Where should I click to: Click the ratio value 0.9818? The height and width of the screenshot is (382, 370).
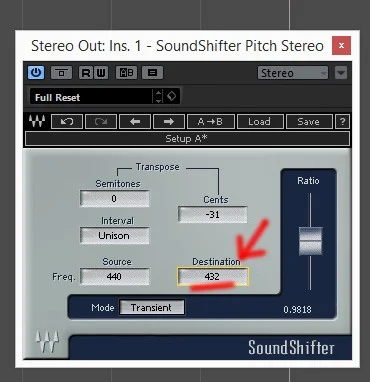[x=297, y=310]
